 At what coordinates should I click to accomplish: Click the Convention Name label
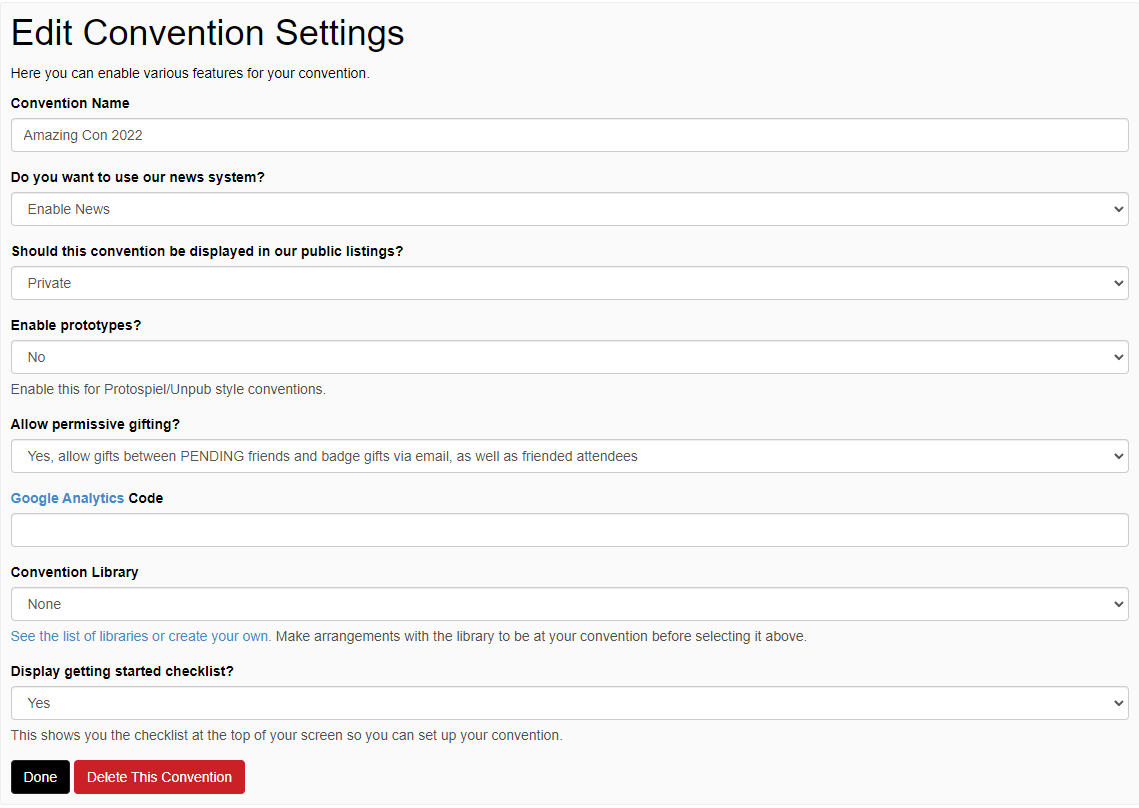coord(70,103)
